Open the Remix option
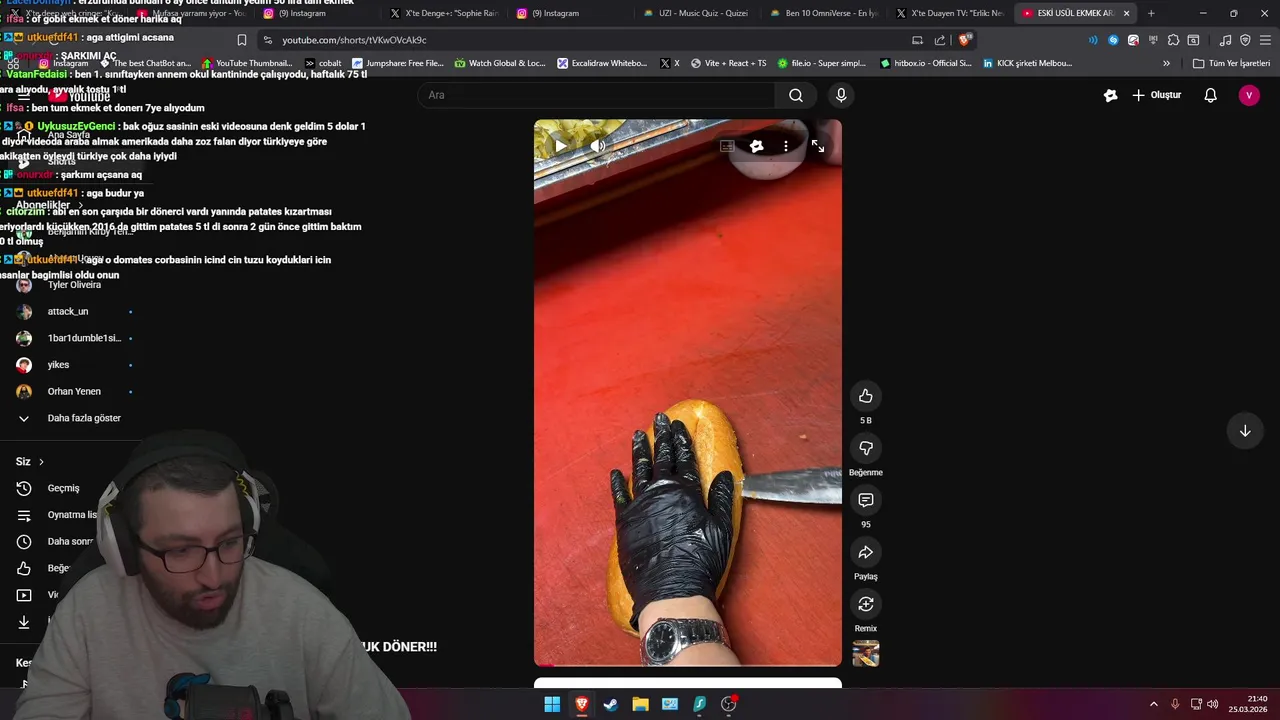 866,604
